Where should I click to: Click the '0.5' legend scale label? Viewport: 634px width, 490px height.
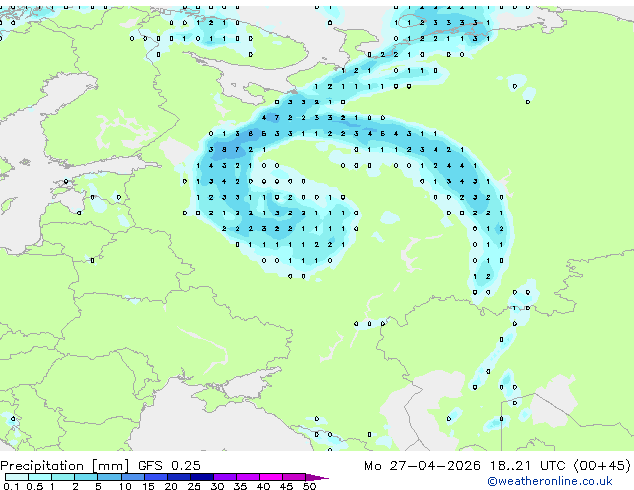click(35, 486)
